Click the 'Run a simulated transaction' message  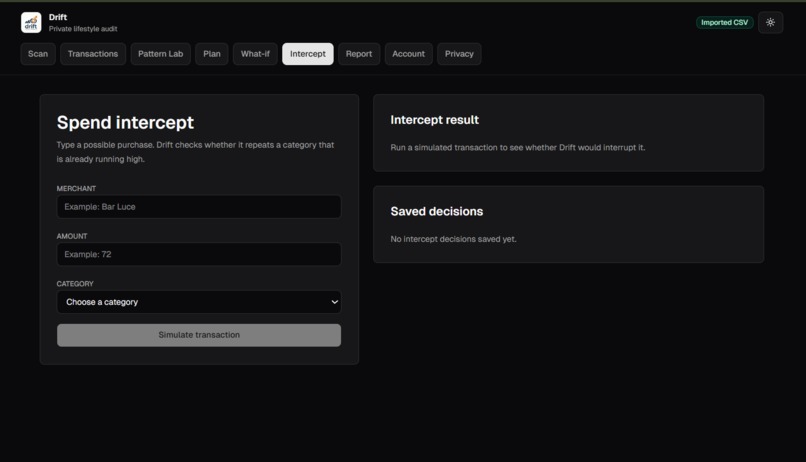[518, 147]
